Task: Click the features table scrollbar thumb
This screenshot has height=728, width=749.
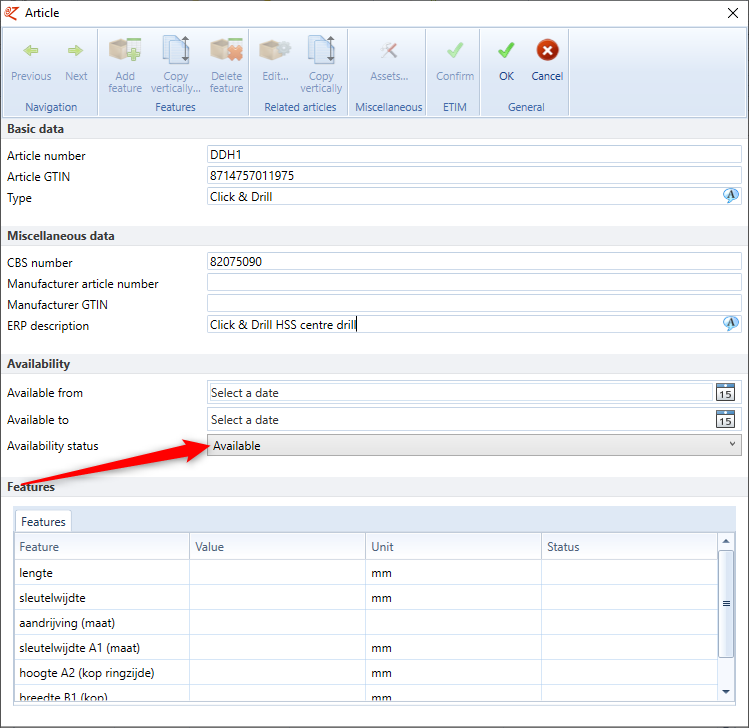Action: click(x=726, y=604)
